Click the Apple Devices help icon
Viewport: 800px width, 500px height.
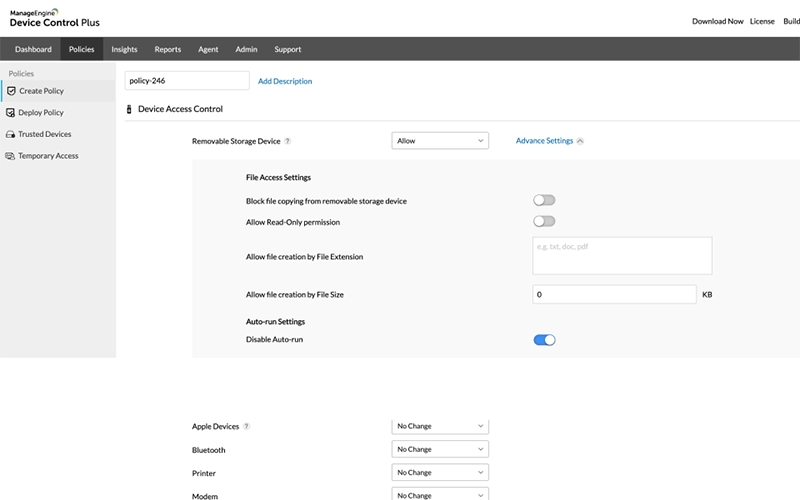pyautogui.click(x=247, y=426)
